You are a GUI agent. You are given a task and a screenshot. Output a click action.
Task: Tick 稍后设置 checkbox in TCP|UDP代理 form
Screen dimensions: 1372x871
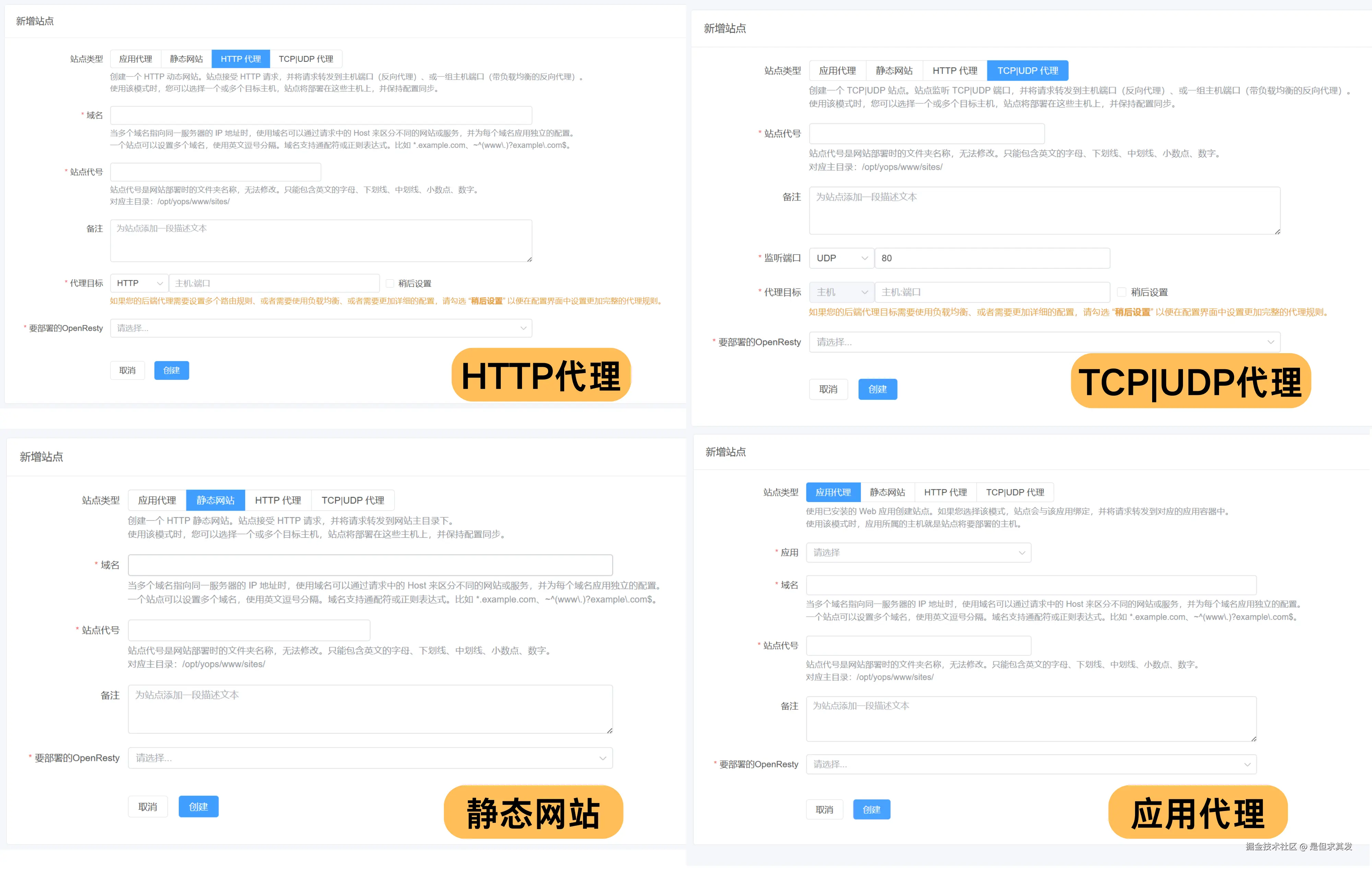point(1121,292)
